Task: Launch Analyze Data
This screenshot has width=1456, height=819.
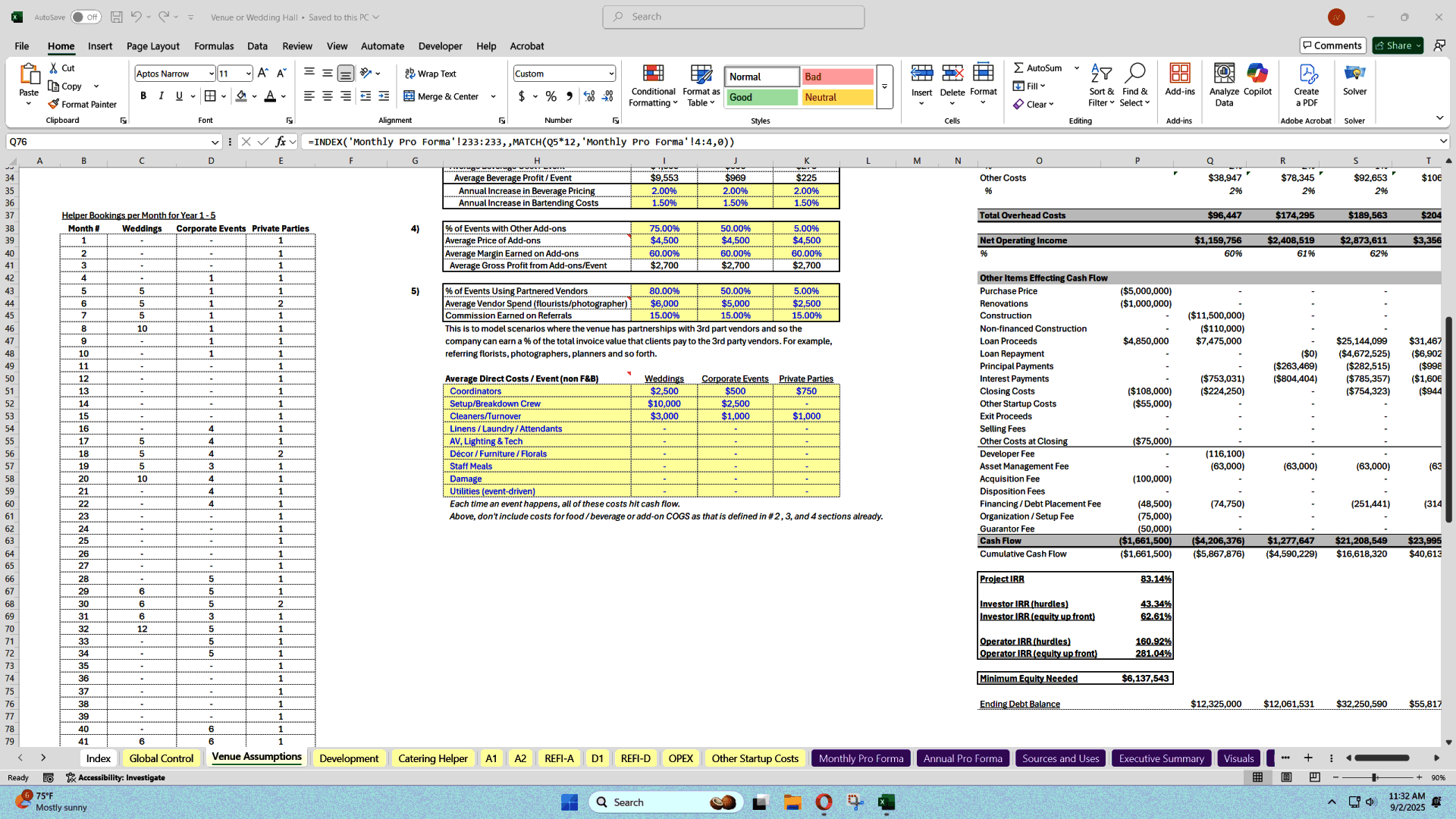Action: point(1224,84)
